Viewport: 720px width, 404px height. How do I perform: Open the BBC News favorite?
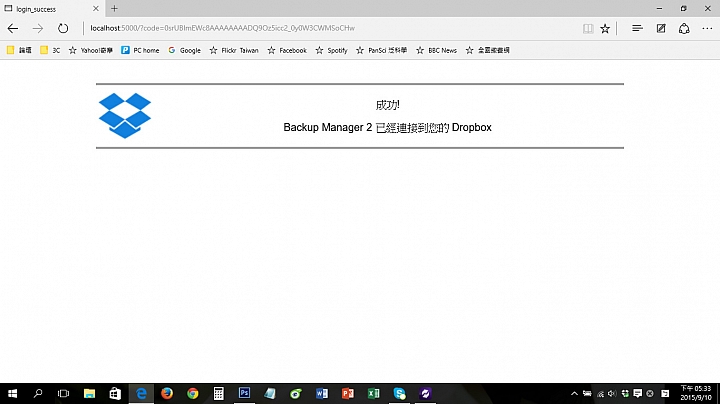(x=436, y=50)
